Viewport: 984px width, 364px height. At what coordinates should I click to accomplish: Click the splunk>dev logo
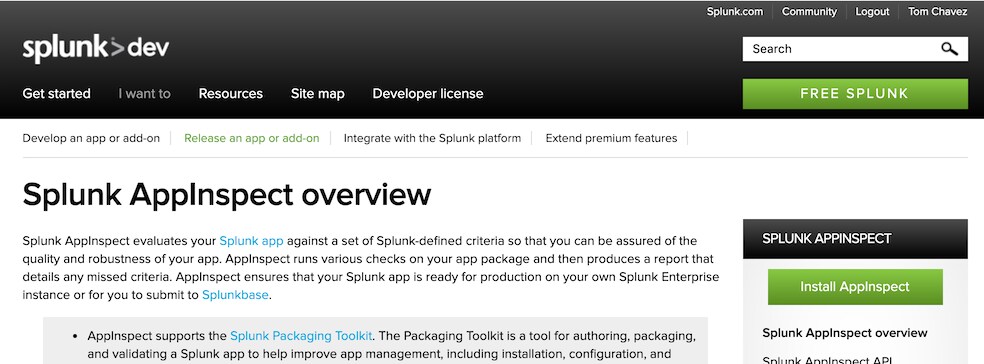[95, 49]
